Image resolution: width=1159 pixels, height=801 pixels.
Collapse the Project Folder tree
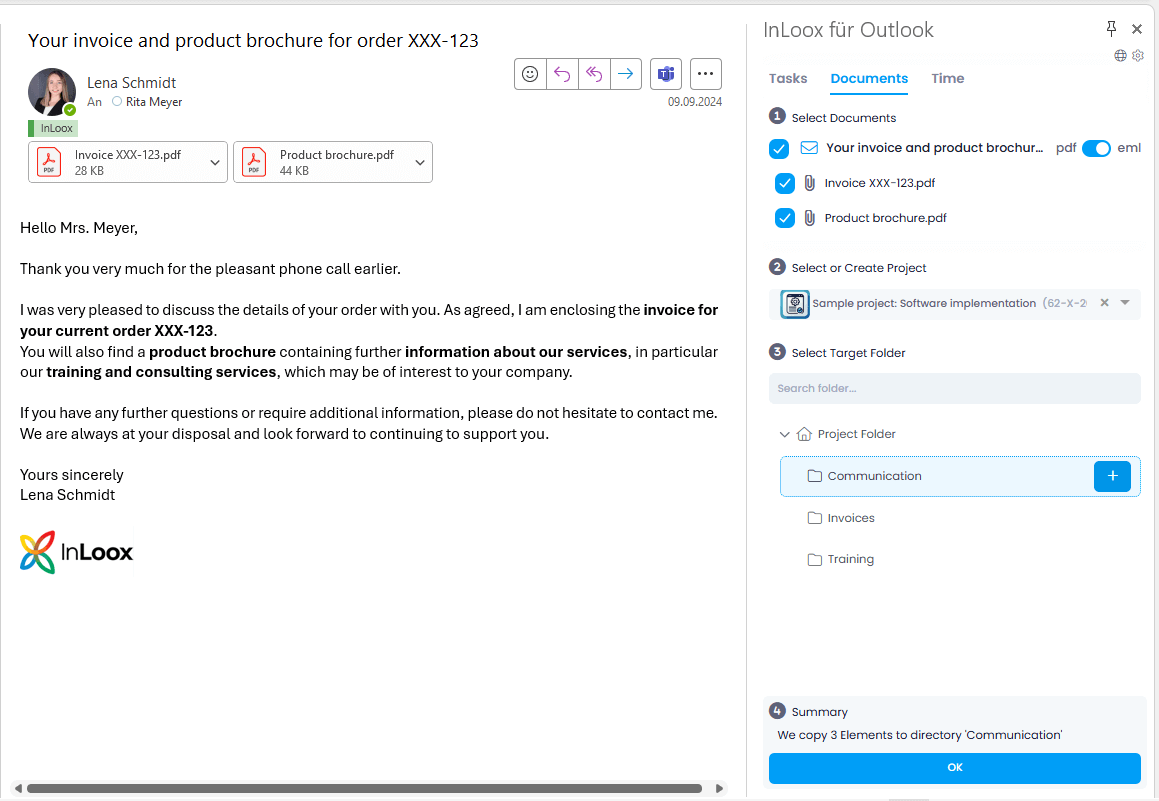(785, 434)
